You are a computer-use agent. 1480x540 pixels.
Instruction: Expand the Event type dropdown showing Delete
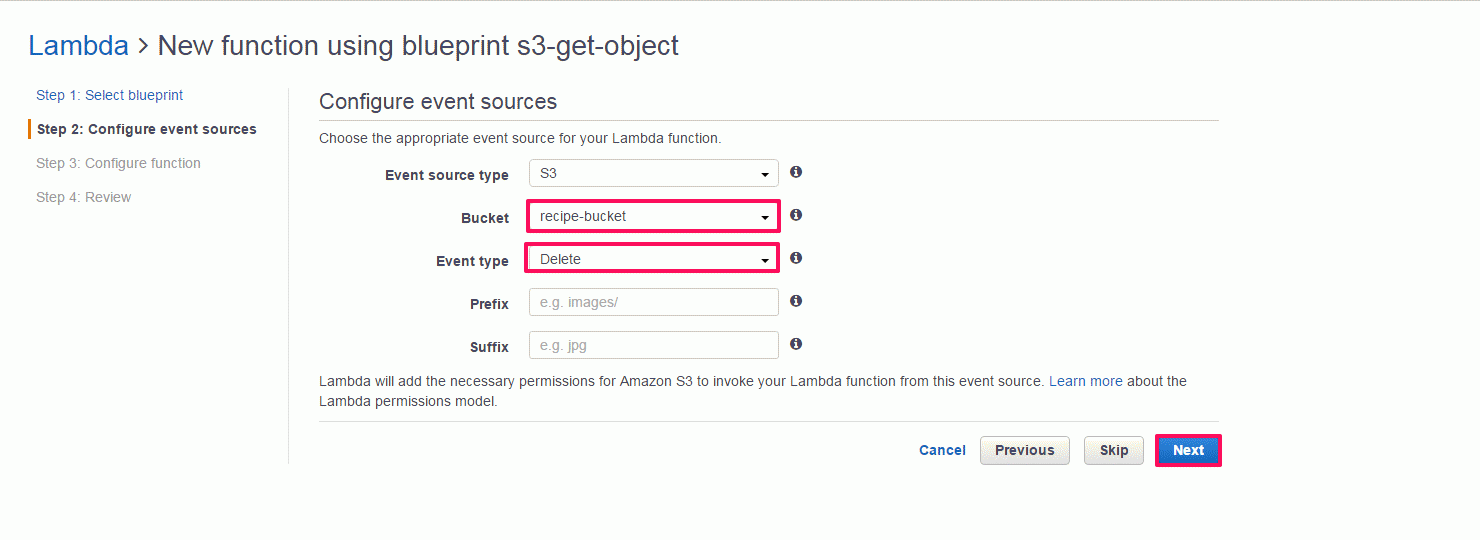click(x=653, y=259)
